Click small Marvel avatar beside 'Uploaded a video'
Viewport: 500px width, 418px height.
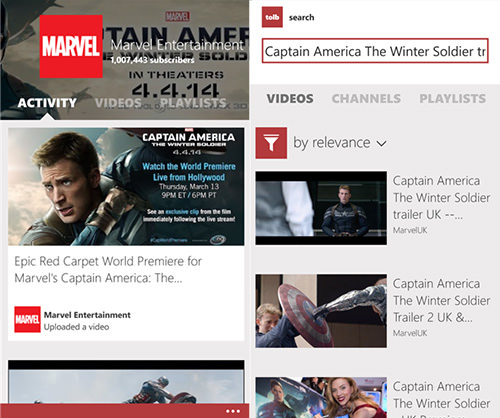[27, 319]
